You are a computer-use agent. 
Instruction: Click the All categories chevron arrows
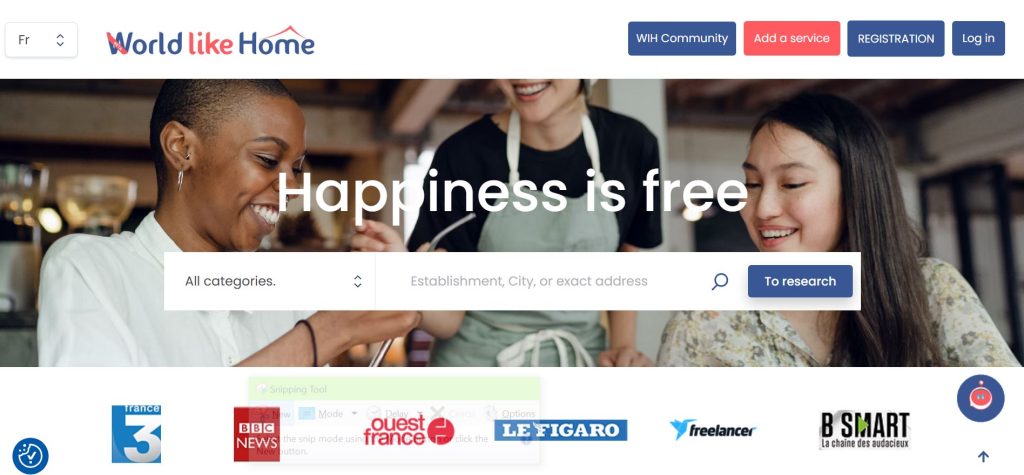(357, 282)
